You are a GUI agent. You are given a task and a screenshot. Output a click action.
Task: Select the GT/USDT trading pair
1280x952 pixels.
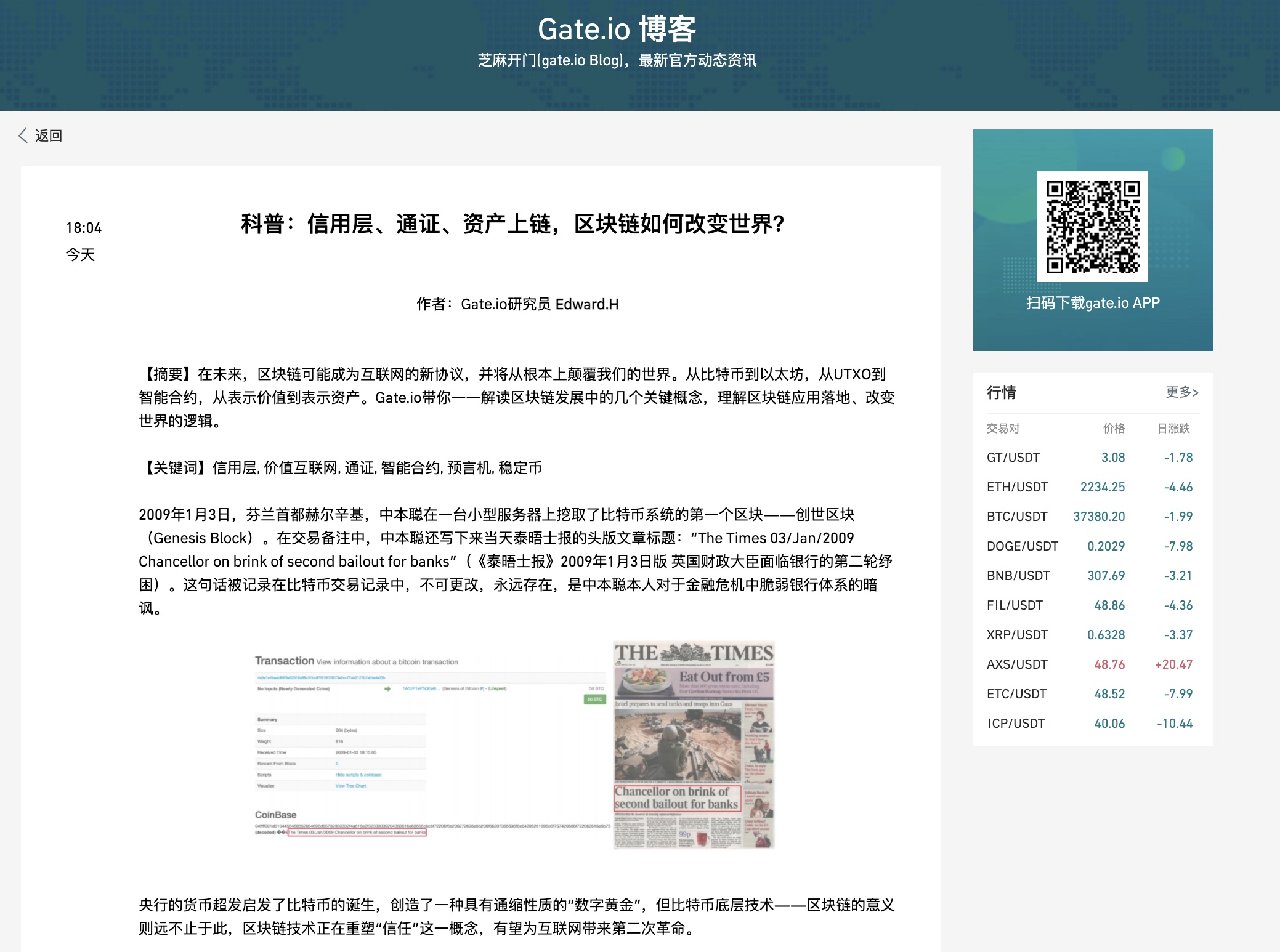[x=1013, y=458]
